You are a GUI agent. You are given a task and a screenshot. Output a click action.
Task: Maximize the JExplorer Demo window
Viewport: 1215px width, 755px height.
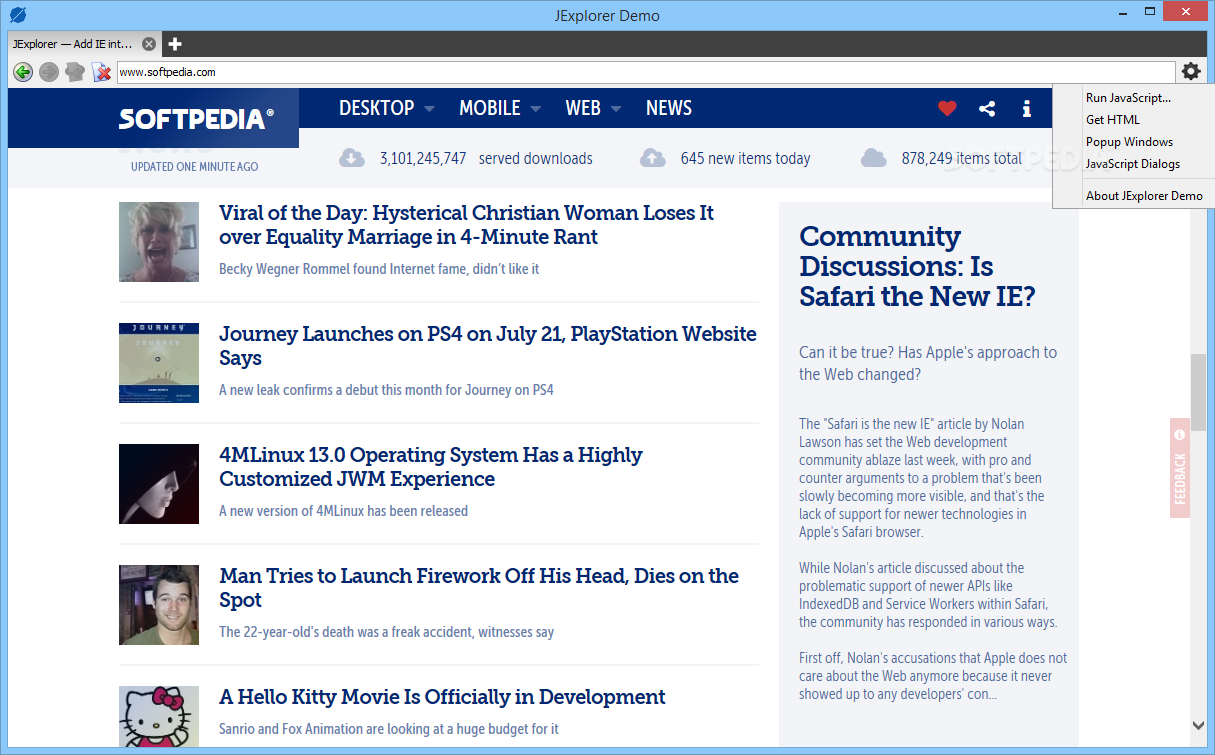[x=1150, y=12]
